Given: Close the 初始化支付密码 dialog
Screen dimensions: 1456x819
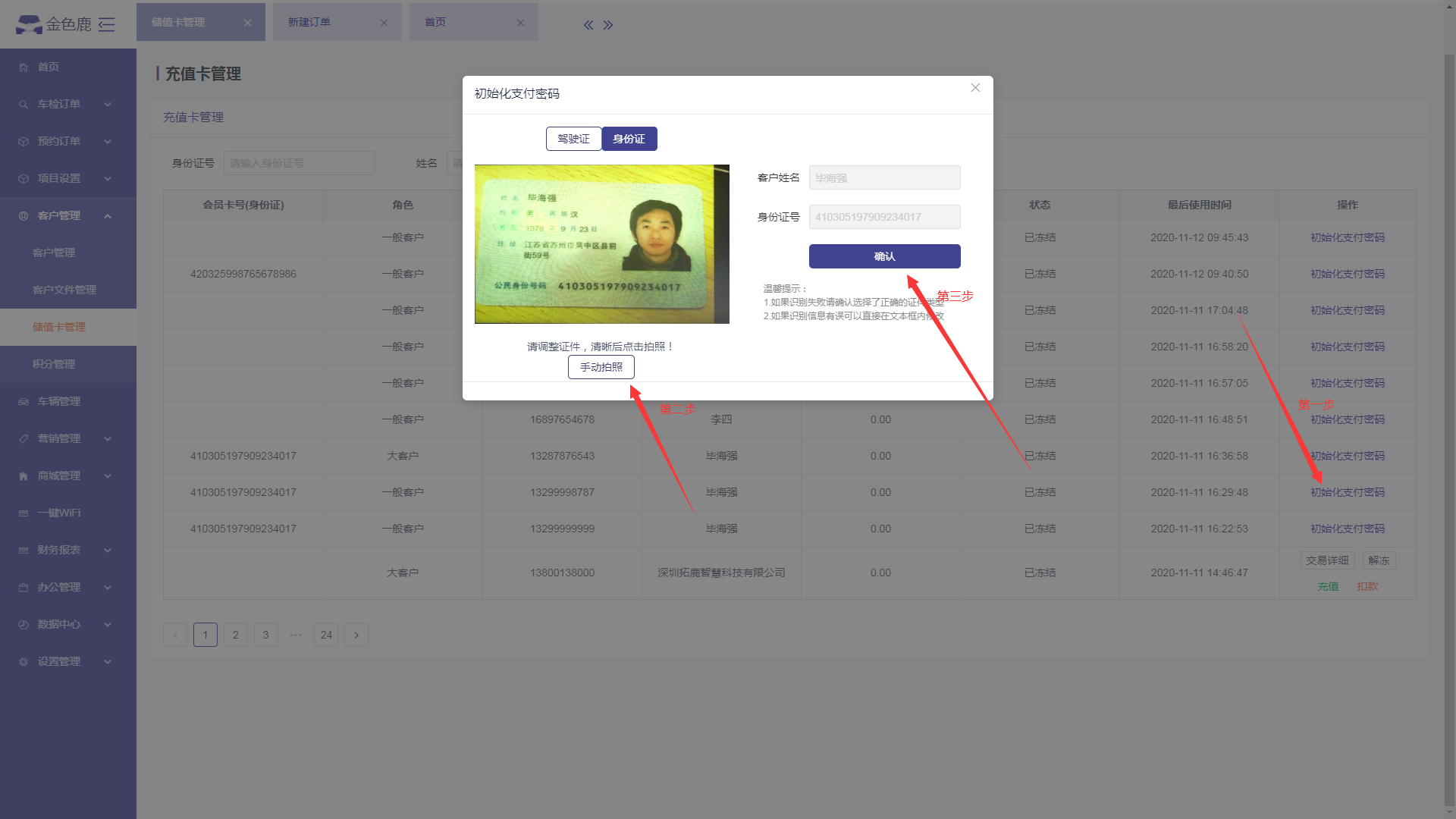Looking at the screenshot, I should point(975,88).
